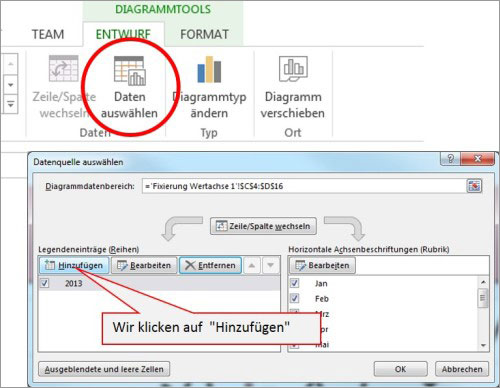The image size is (500, 388).
Task: Click the Zeile/Spalte wechseln ribbon icon
Action: point(63,68)
